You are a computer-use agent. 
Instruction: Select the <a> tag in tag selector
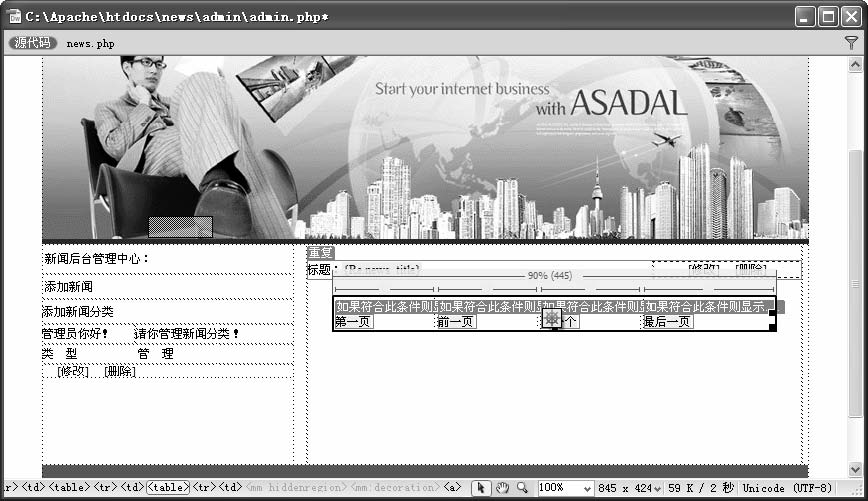point(452,487)
